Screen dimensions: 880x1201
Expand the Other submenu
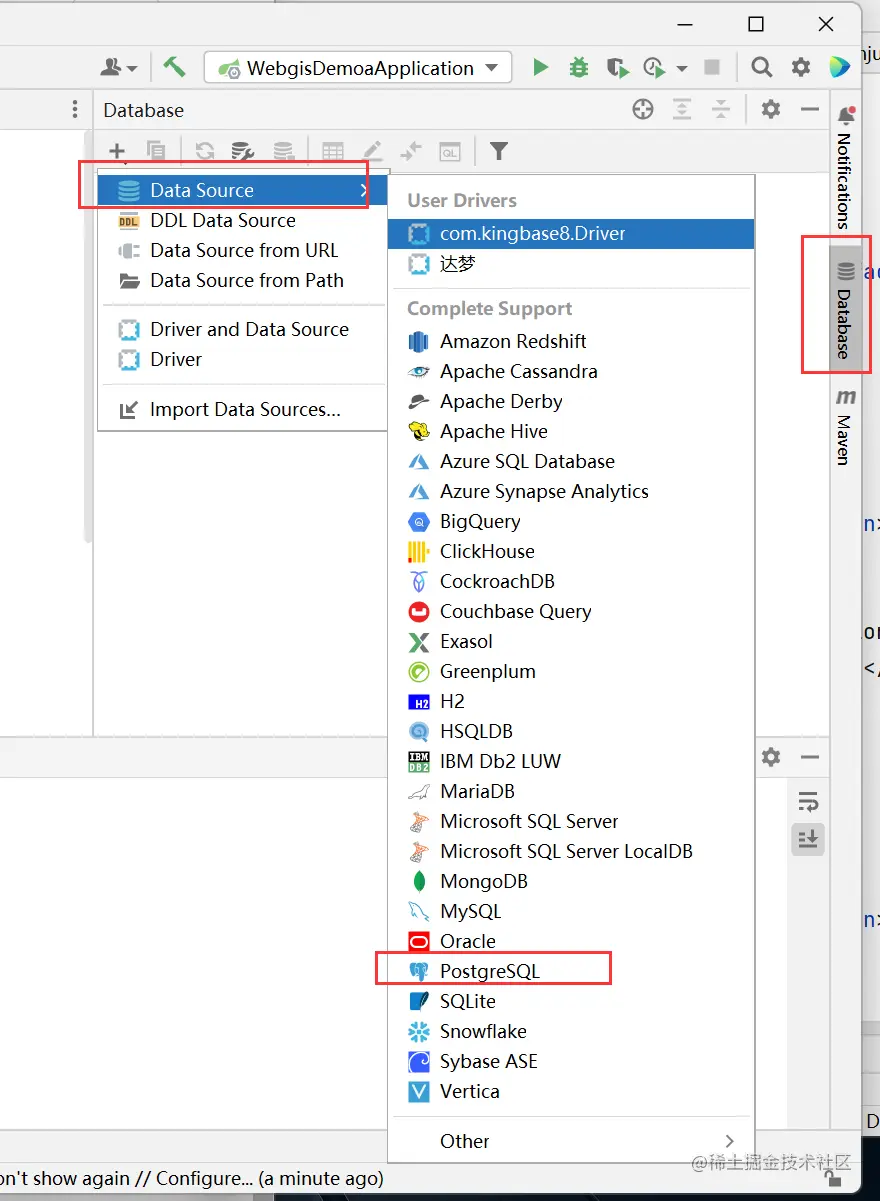(x=571, y=1141)
